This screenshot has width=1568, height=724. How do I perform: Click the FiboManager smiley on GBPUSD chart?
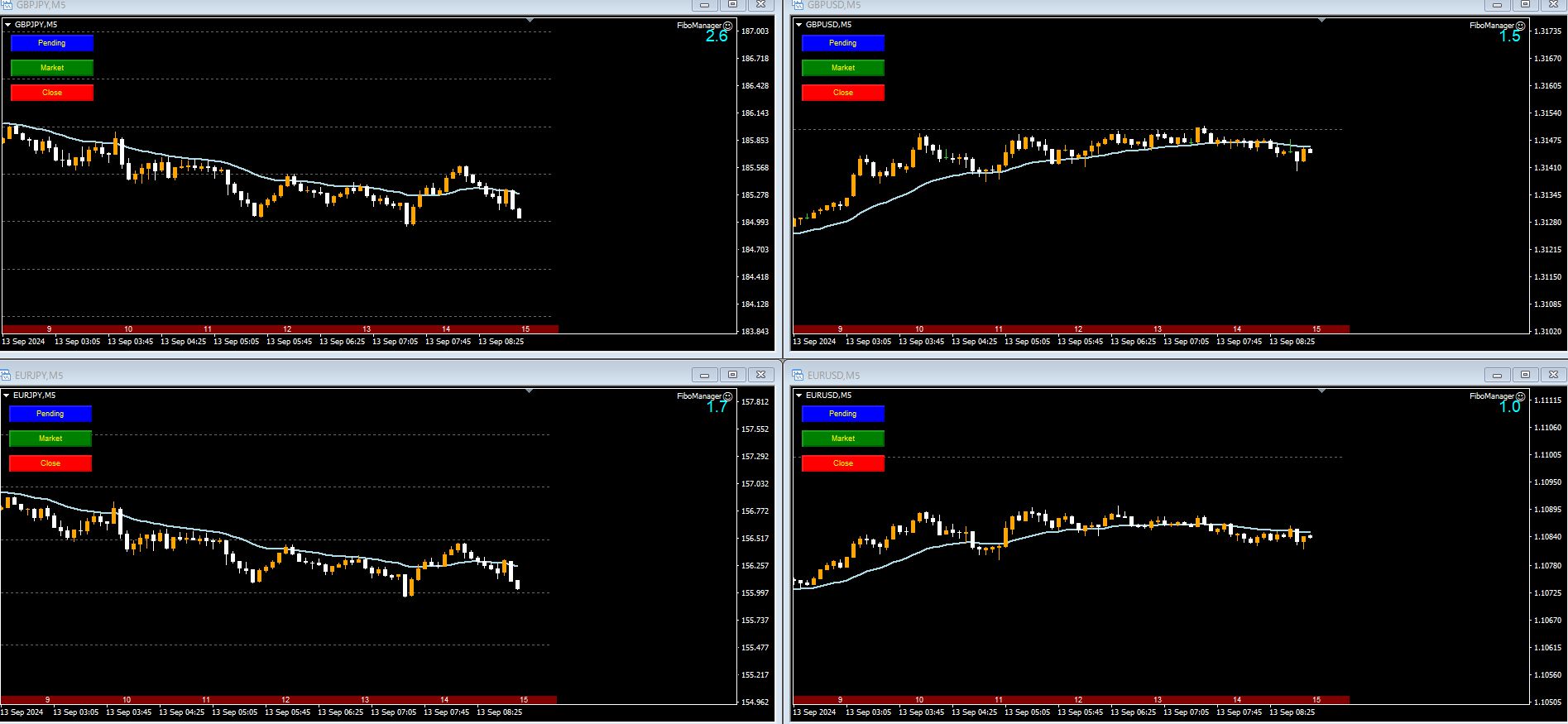1520,26
